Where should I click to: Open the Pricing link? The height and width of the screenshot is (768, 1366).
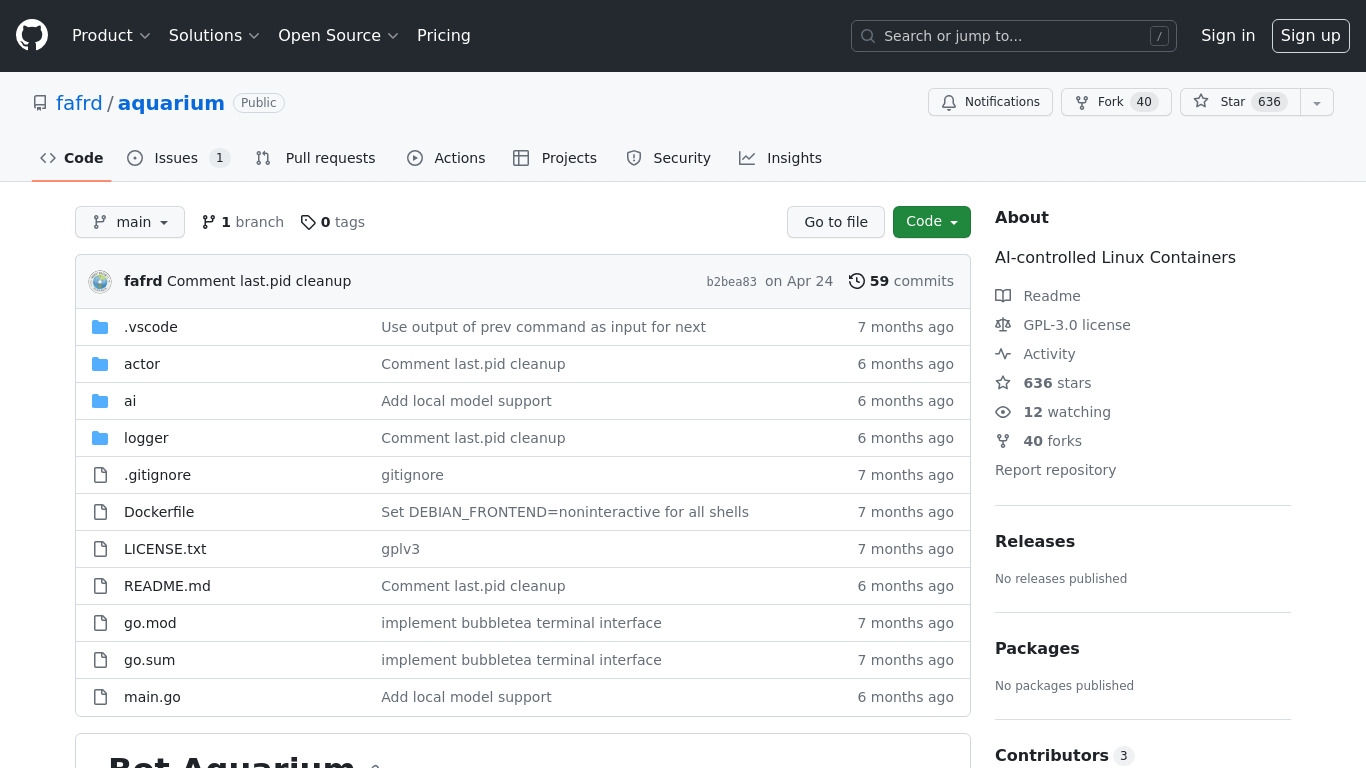click(x=444, y=35)
